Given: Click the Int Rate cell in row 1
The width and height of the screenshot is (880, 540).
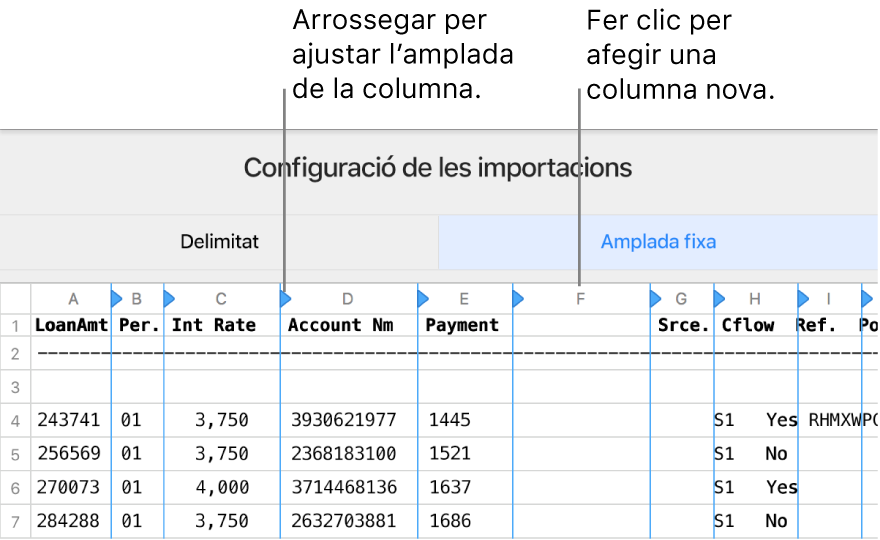Looking at the screenshot, I should coord(214,325).
